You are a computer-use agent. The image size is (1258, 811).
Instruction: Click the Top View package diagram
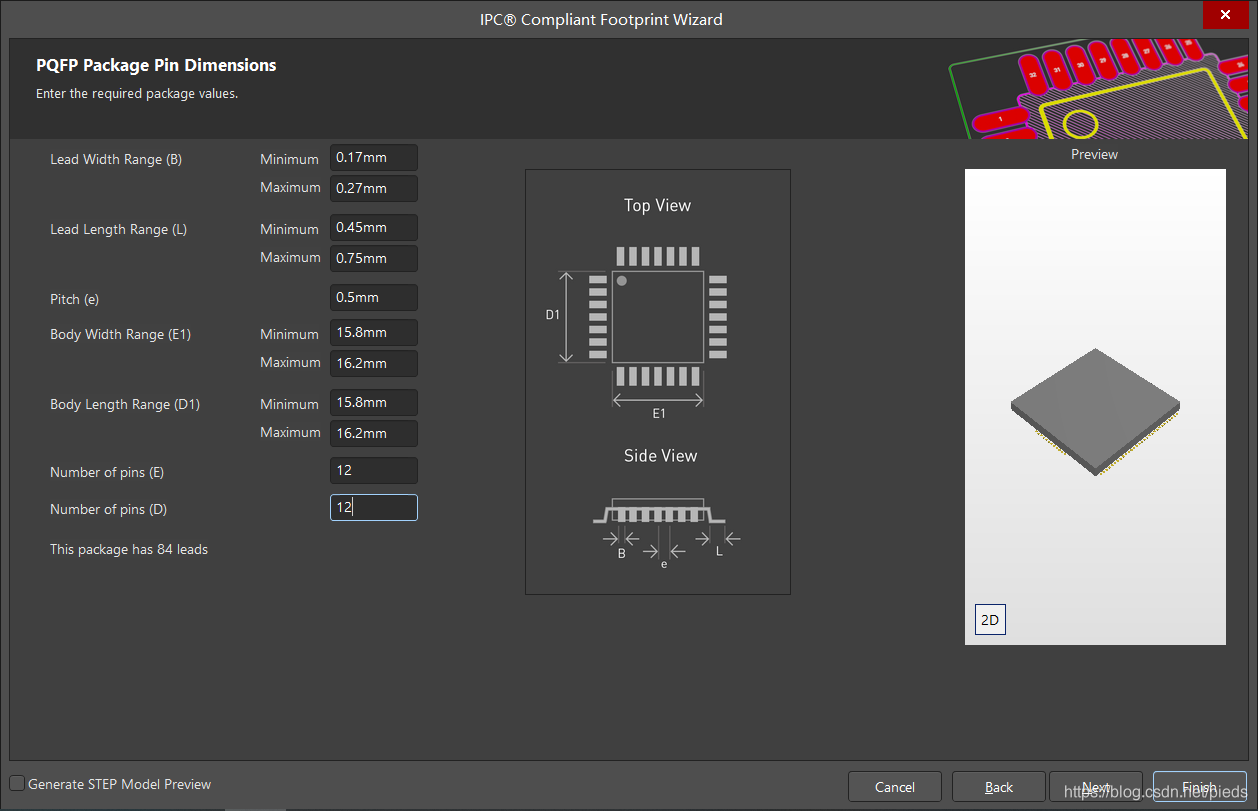pyautogui.click(x=657, y=318)
